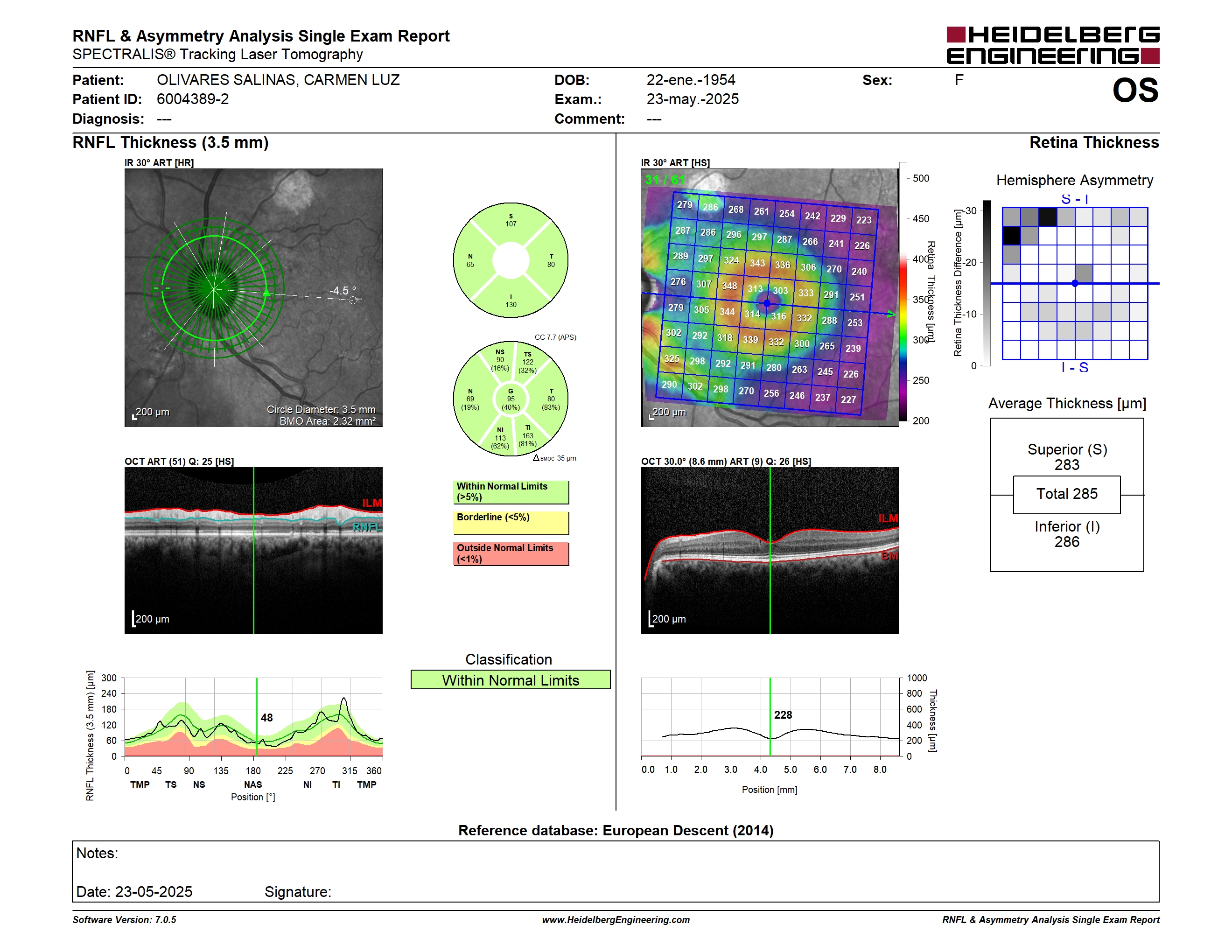Screen dimensions: 1232x952
Task: Click the 228 value on retina thickness graph
Action: coord(783,714)
